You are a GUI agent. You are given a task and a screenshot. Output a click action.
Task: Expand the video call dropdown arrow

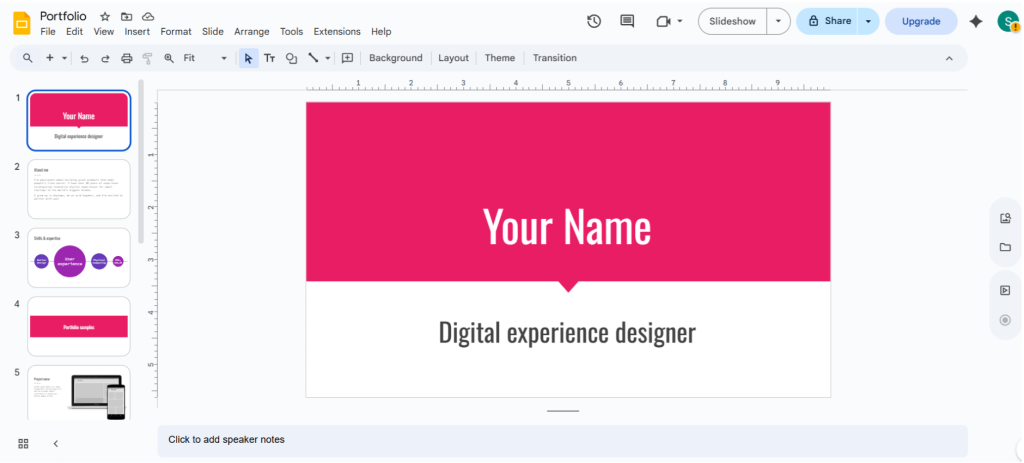680,21
